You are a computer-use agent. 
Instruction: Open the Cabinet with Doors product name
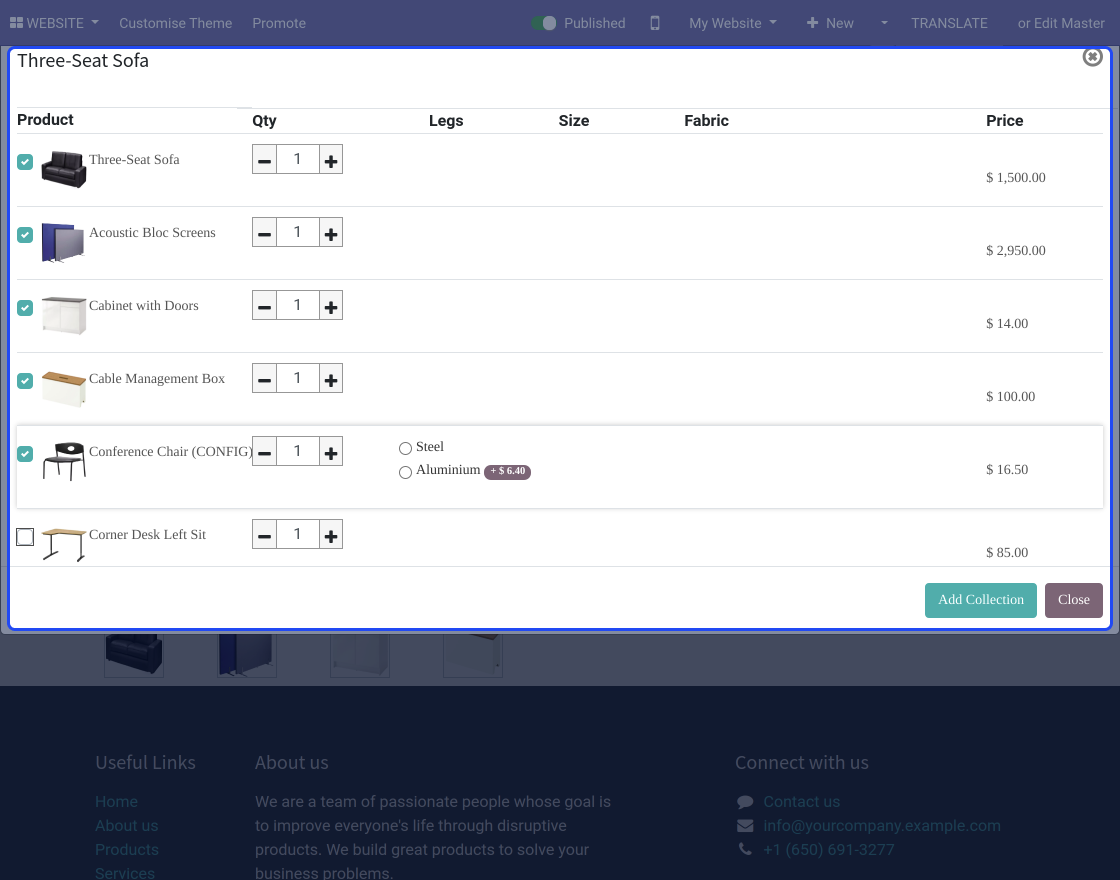(144, 305)
